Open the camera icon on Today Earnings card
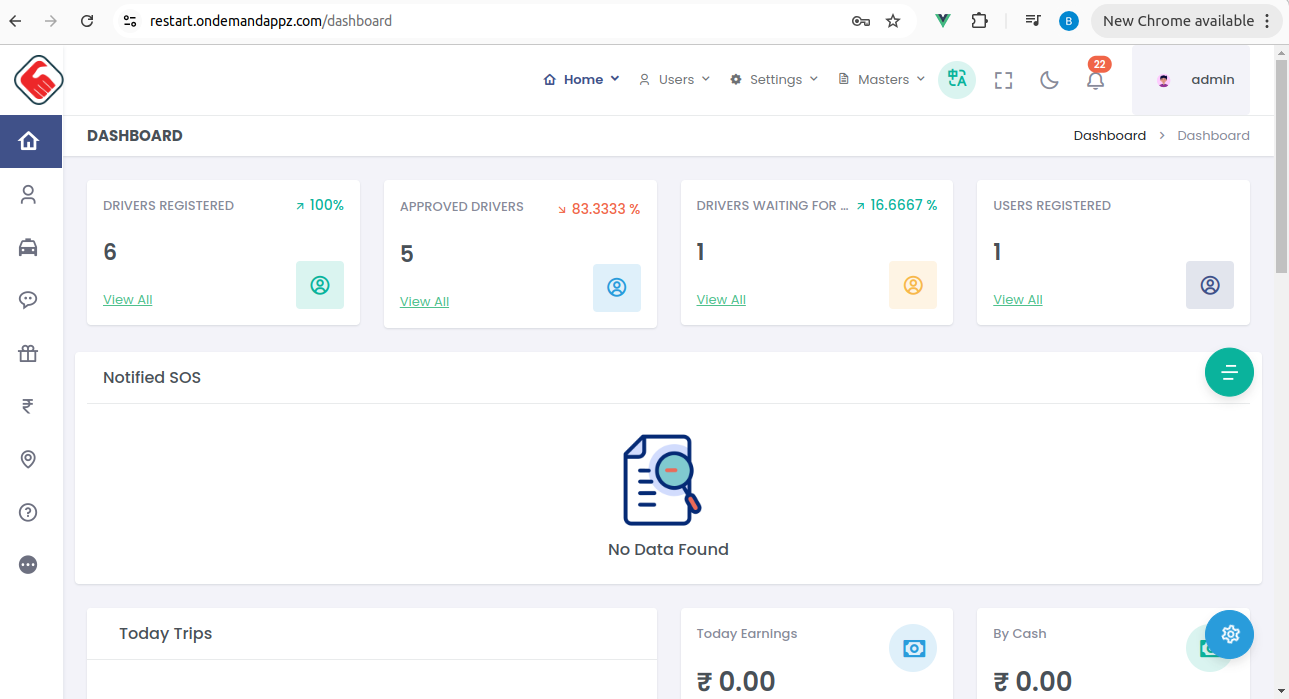The width and height of the screenshot is (1289, 699). pyautogui.click(x=912, y=648)
